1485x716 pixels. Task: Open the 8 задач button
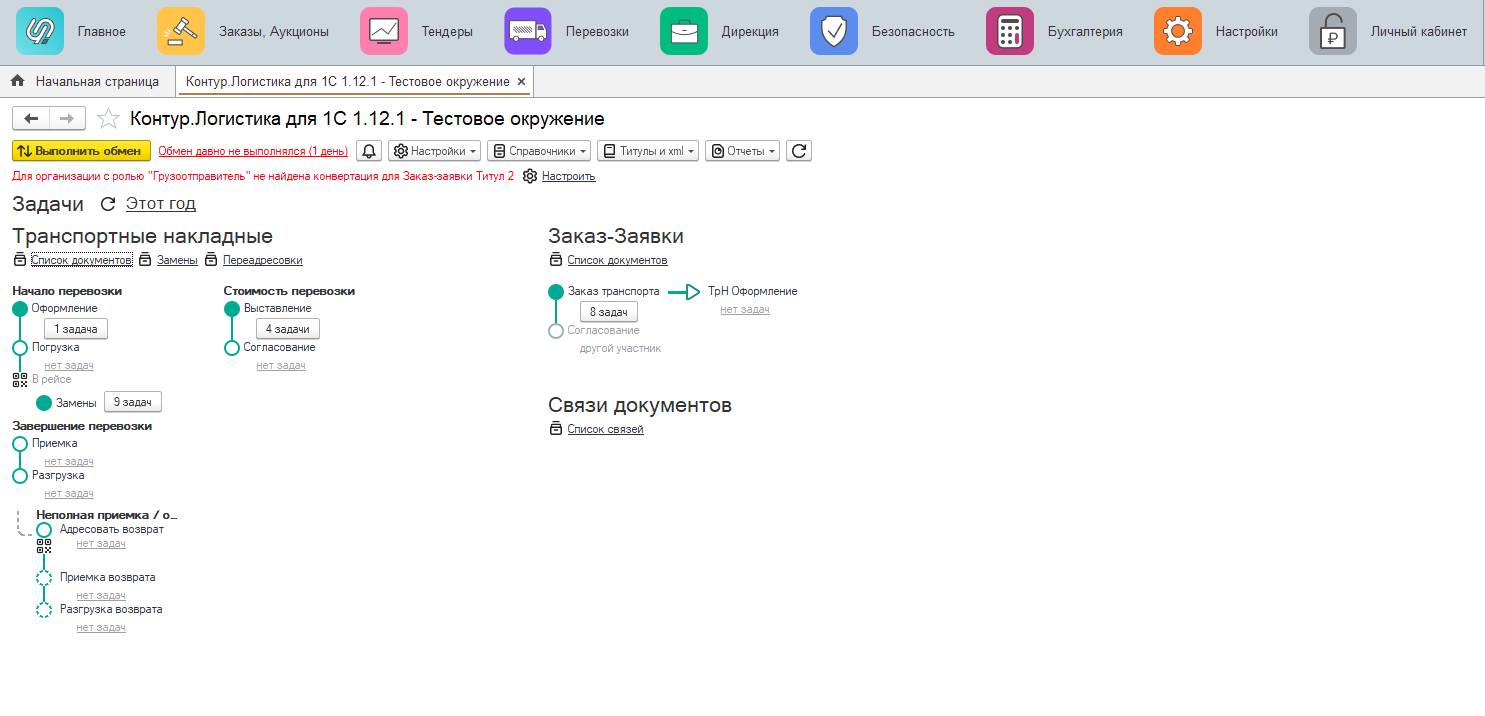coord(609,312)
